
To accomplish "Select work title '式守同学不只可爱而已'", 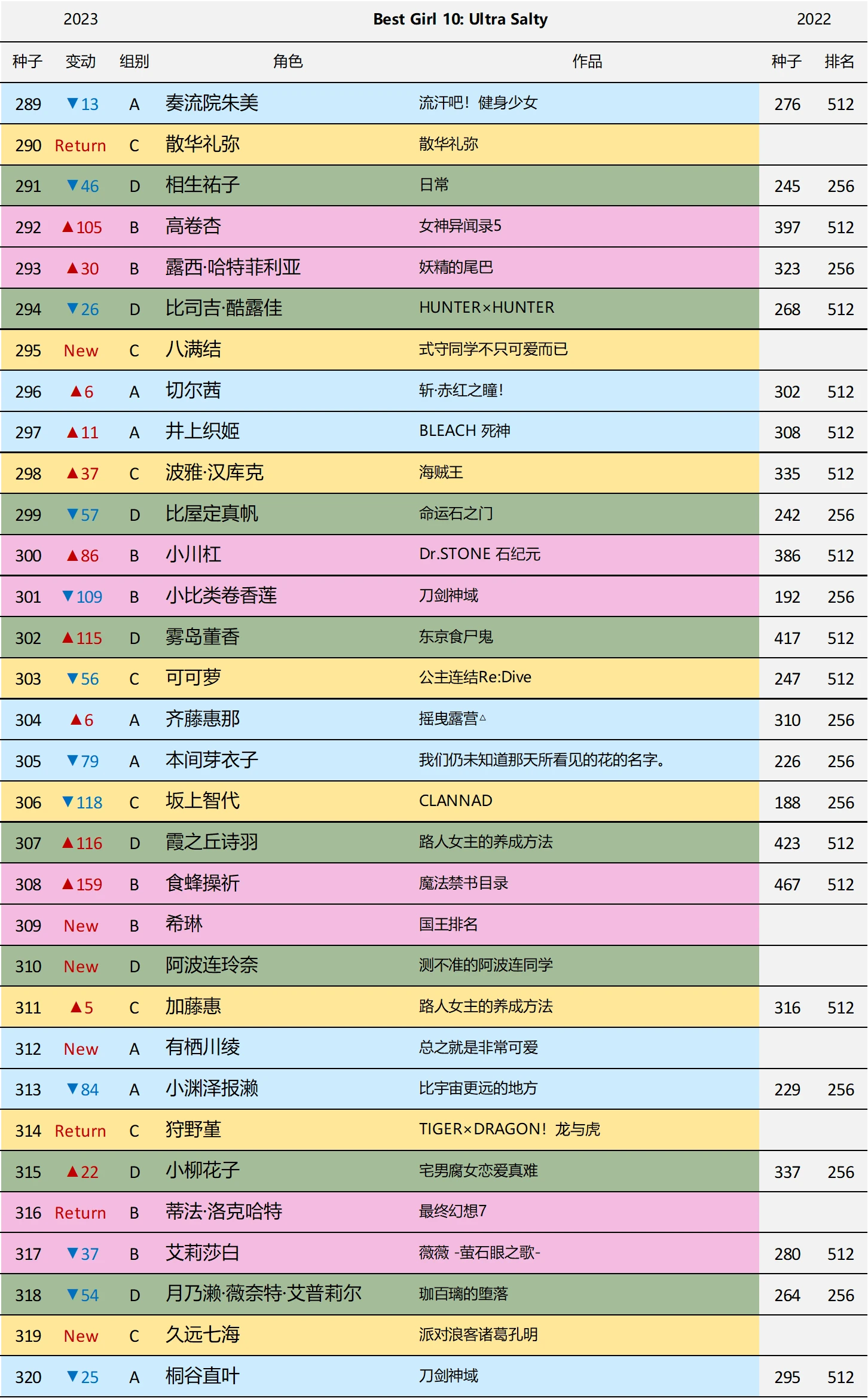I will coord(493,349).
